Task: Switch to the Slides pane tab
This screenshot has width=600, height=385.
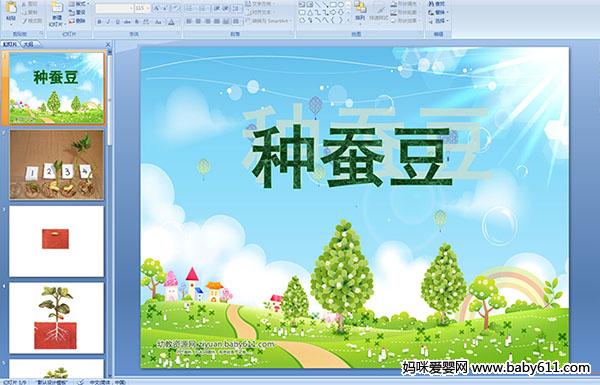Action: pos(10,45)
